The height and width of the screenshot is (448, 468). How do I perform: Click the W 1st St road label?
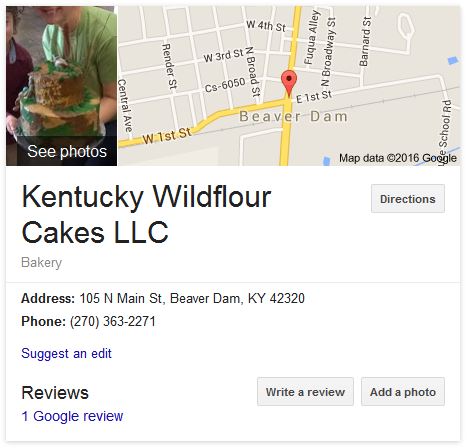pyautogui.click(x=167, y=136)
